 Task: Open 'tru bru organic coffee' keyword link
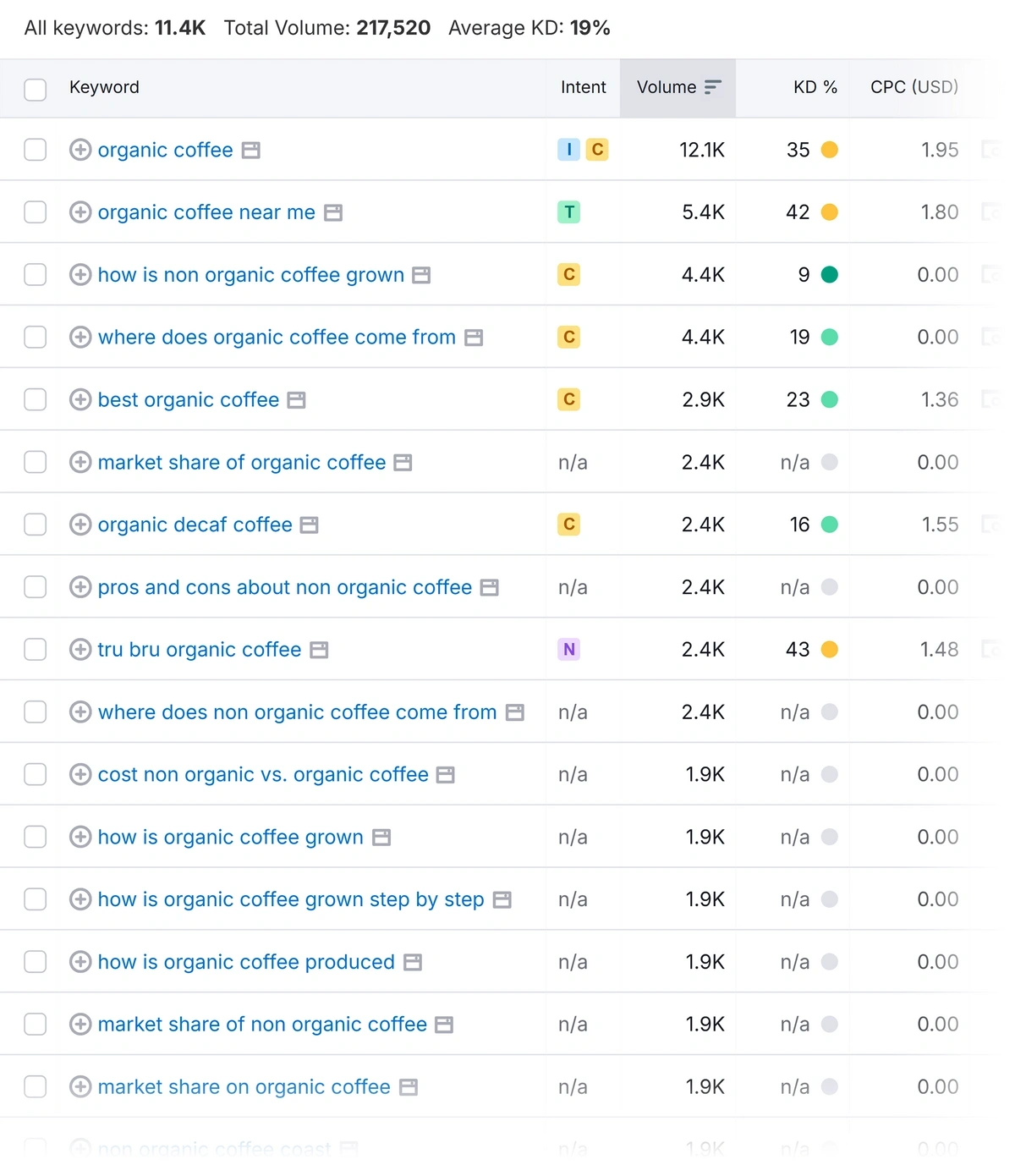(x=200, y=649)
